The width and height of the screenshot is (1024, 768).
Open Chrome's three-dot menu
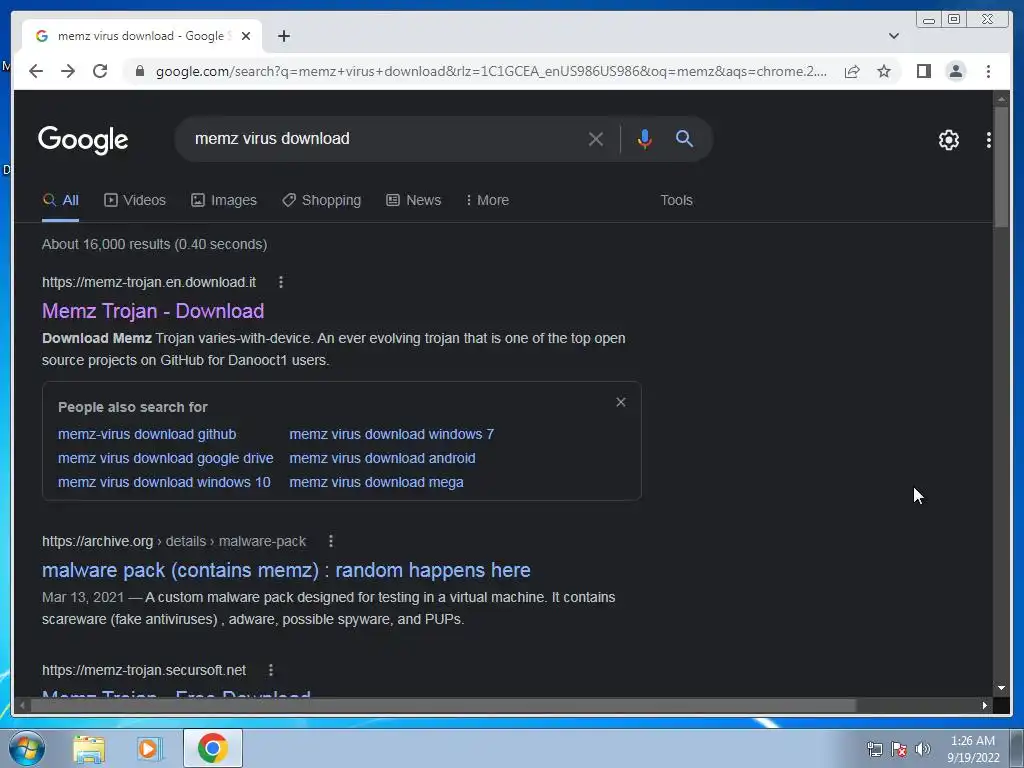988,71
